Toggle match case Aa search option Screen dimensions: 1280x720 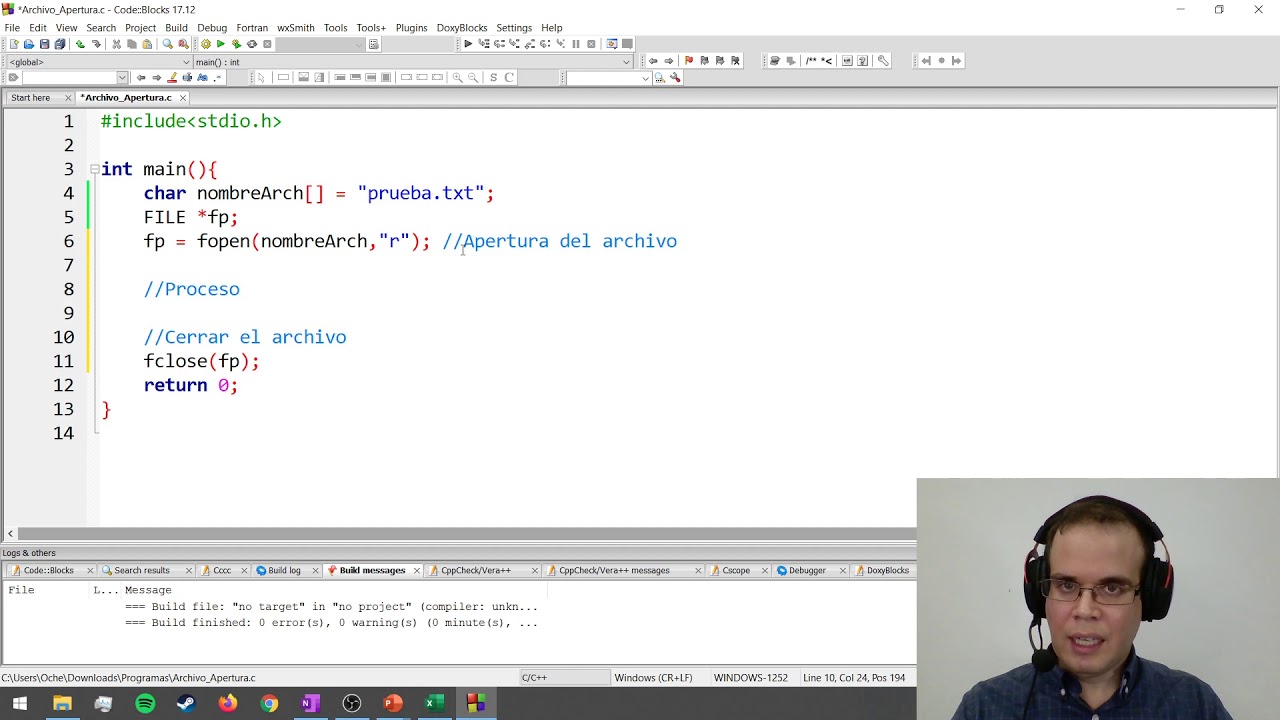coord(202,77)
